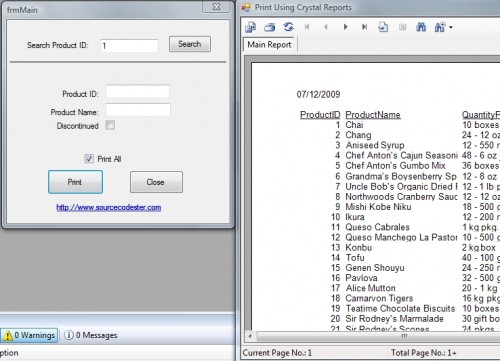Open Go To Page icon
This screenshot has width=500, height=361.
383,27
